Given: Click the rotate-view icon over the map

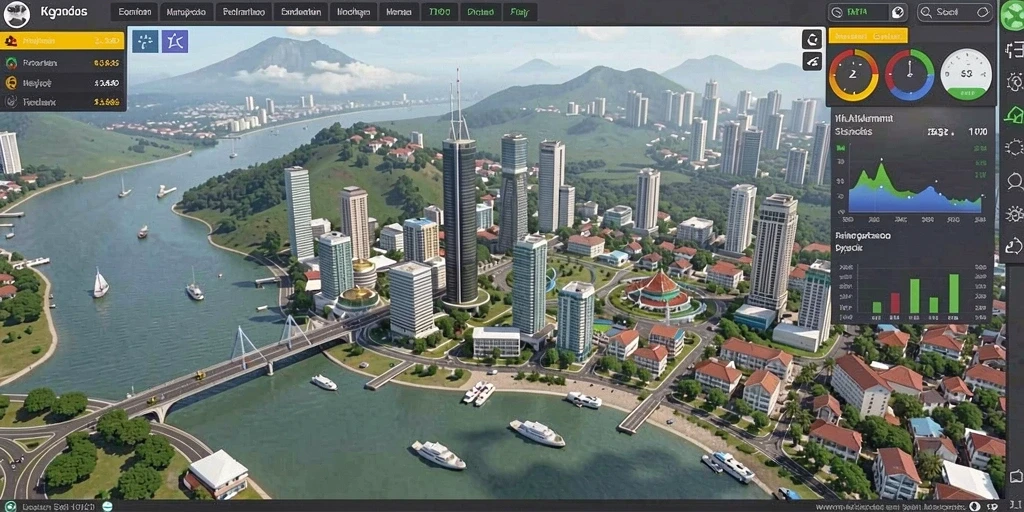Looking at the screenshot, I should (x=812, y=39).
